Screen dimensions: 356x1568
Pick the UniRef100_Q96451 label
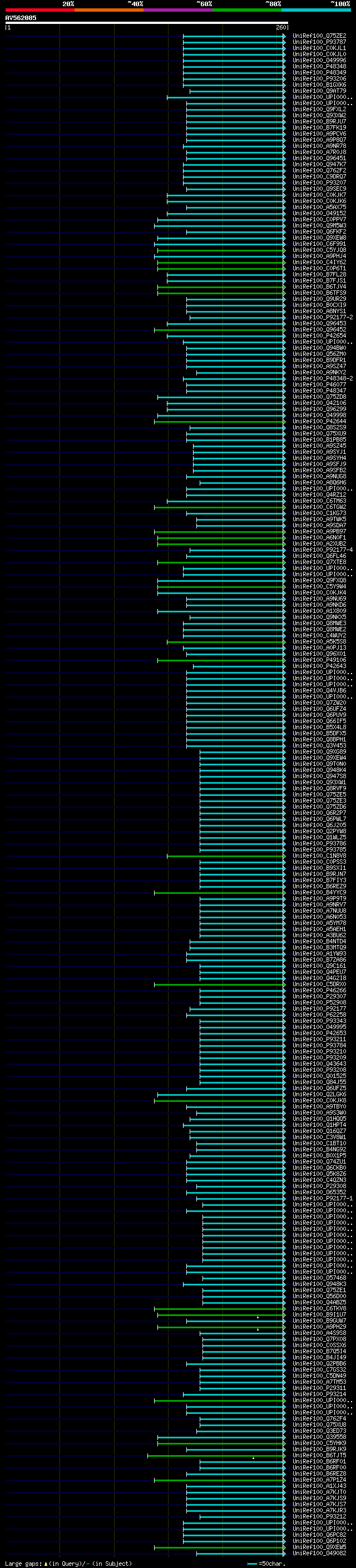tap(319, 159)
